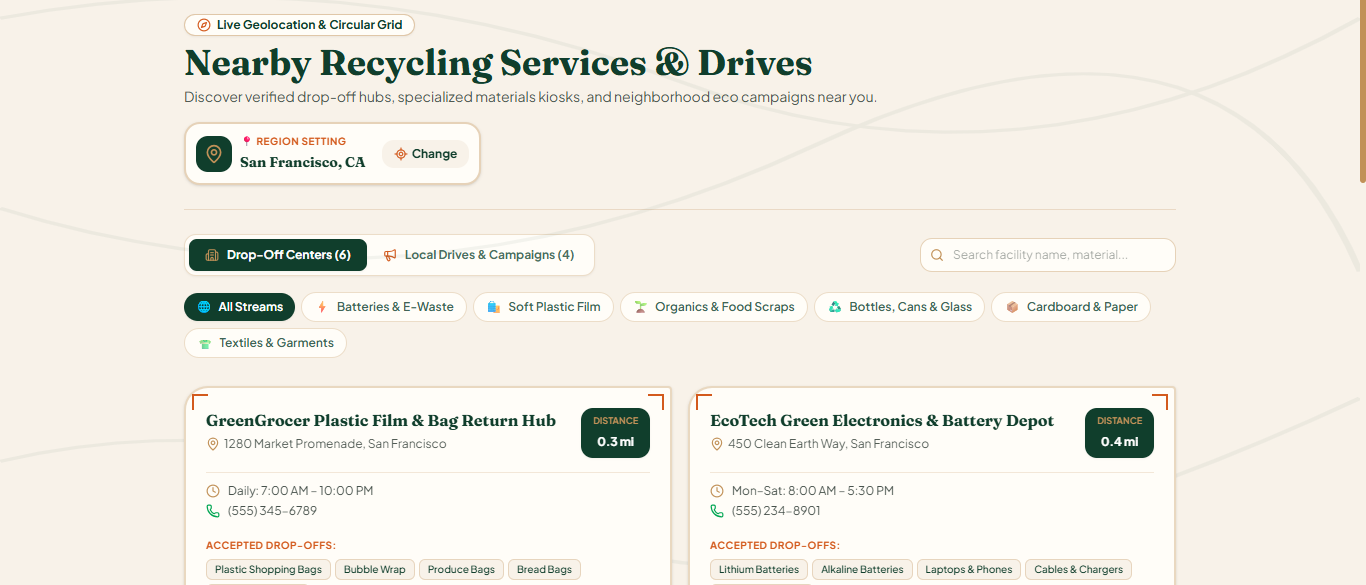
Task: Focus the search facility name field
Action: coord(1048,255)
